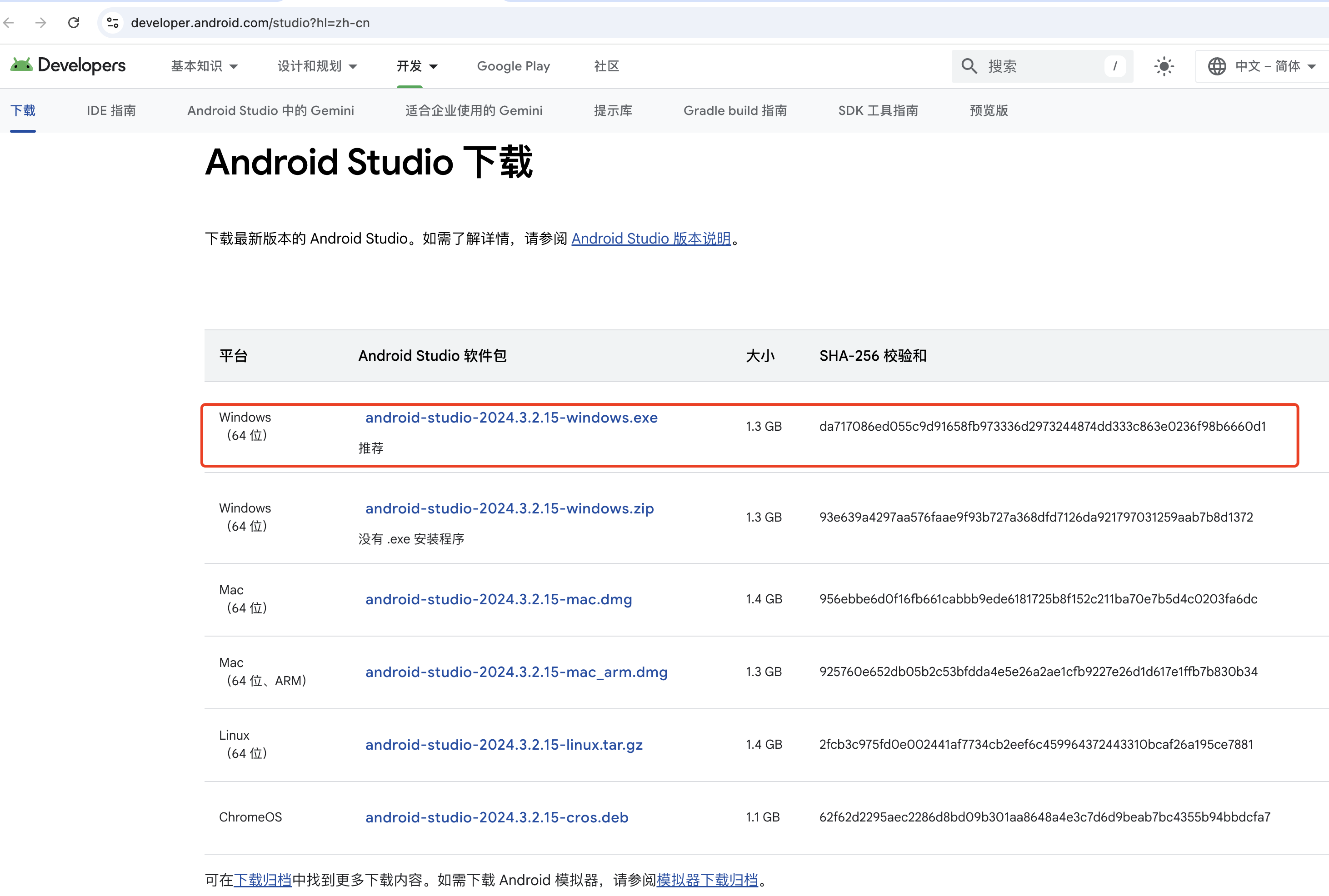Image resolution: width=1329 pixels, height=896 pixels.
Task: Open Android Studio 版本说明 link
Action: point(651,238)
